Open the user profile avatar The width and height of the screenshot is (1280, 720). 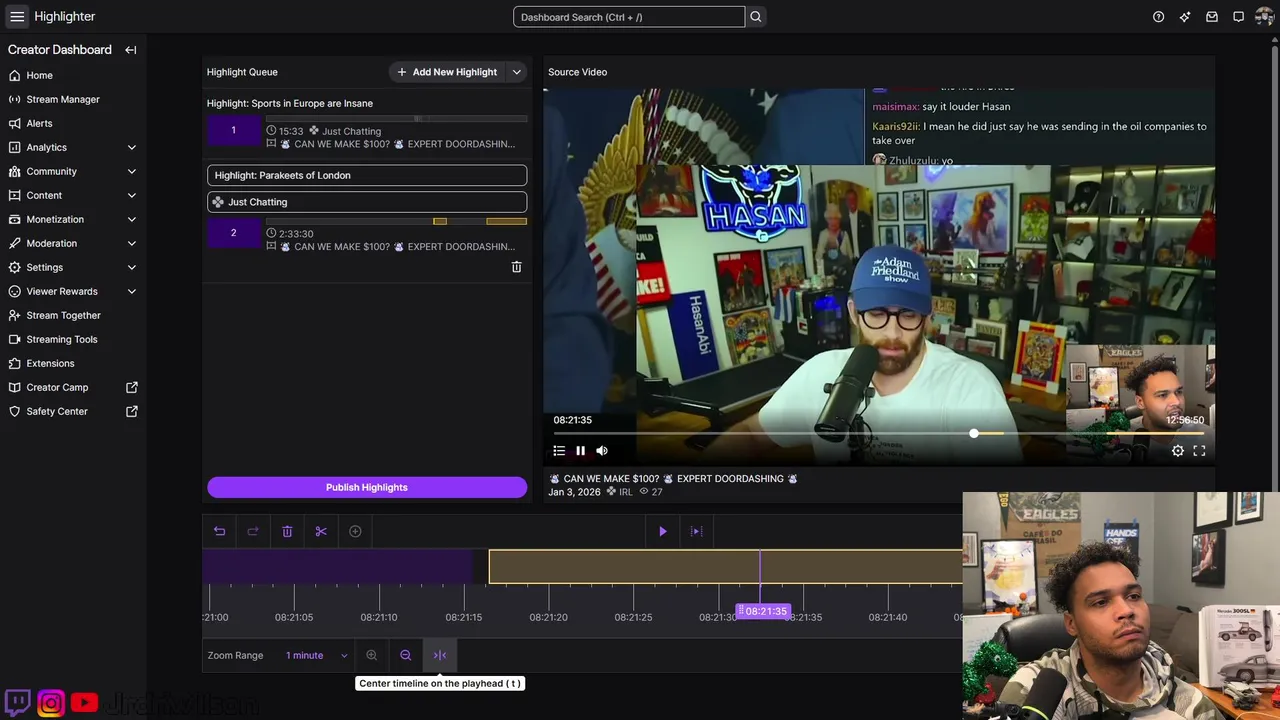(x=1265, y=17)
